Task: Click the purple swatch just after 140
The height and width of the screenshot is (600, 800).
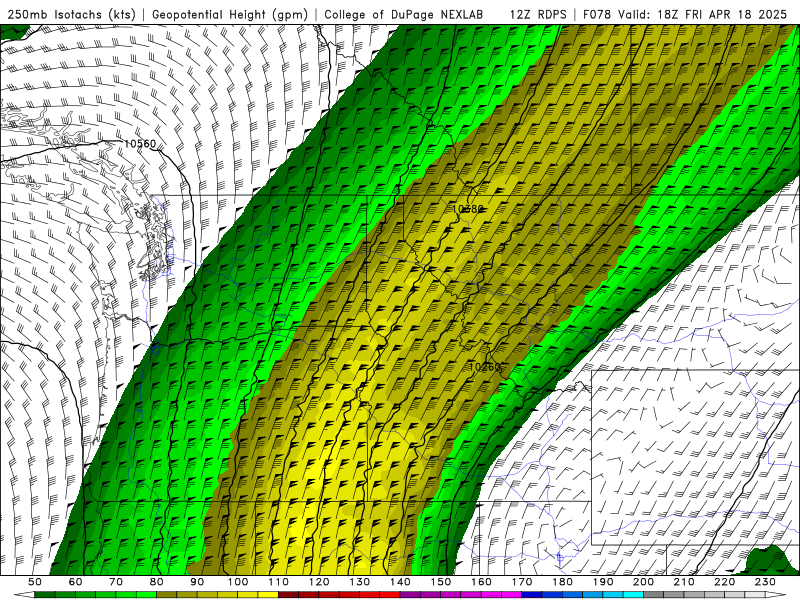Action: point(410,595)
